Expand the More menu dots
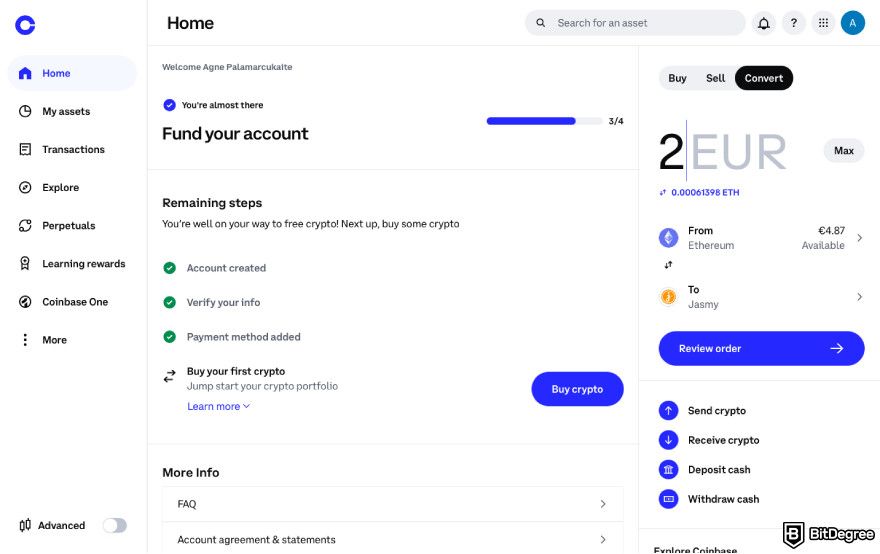Image resolution: width=880 pixels, height=554 pixels. [x=25, y=340]
